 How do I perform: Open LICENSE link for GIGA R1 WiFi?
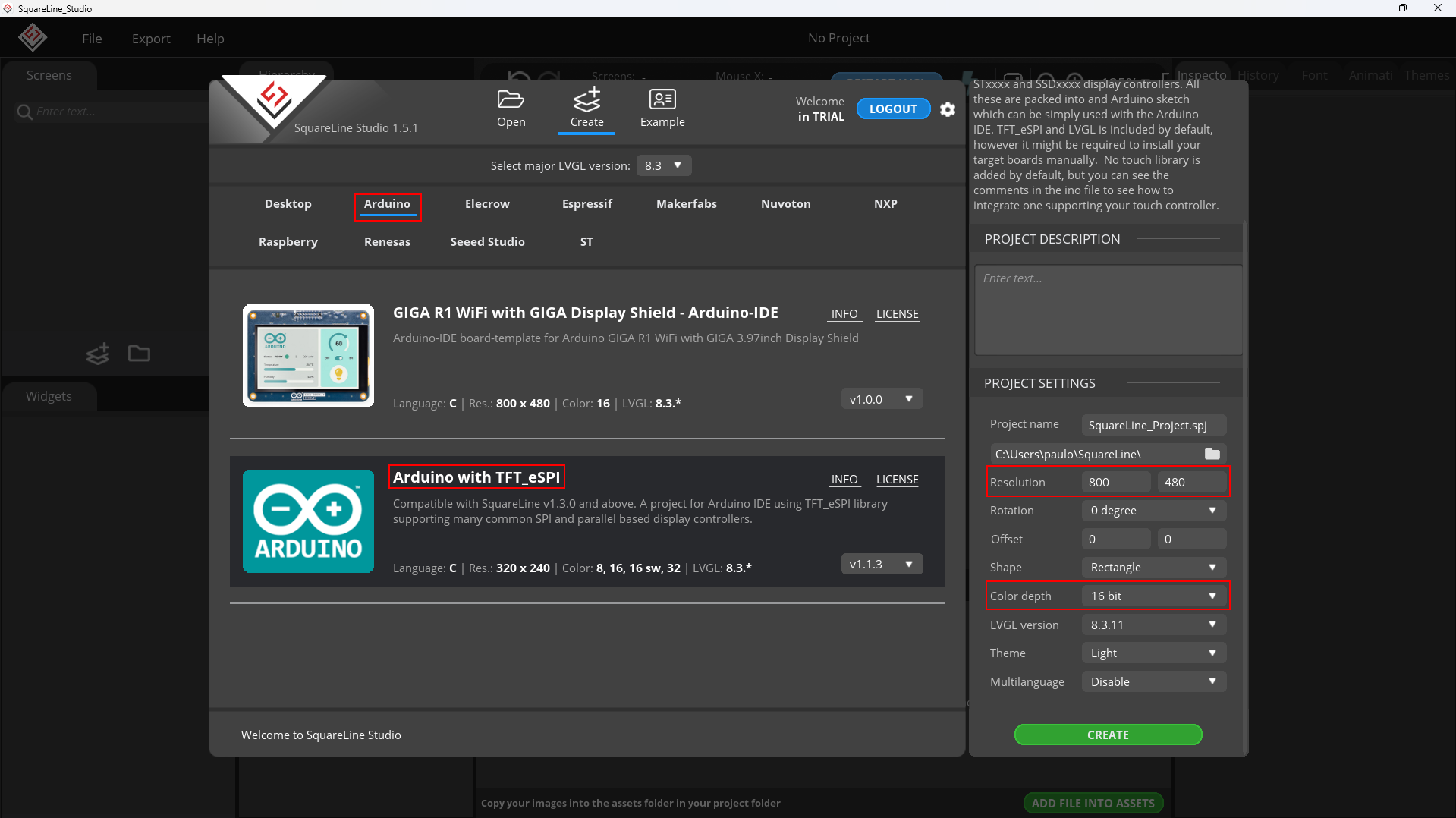(897, 314)
